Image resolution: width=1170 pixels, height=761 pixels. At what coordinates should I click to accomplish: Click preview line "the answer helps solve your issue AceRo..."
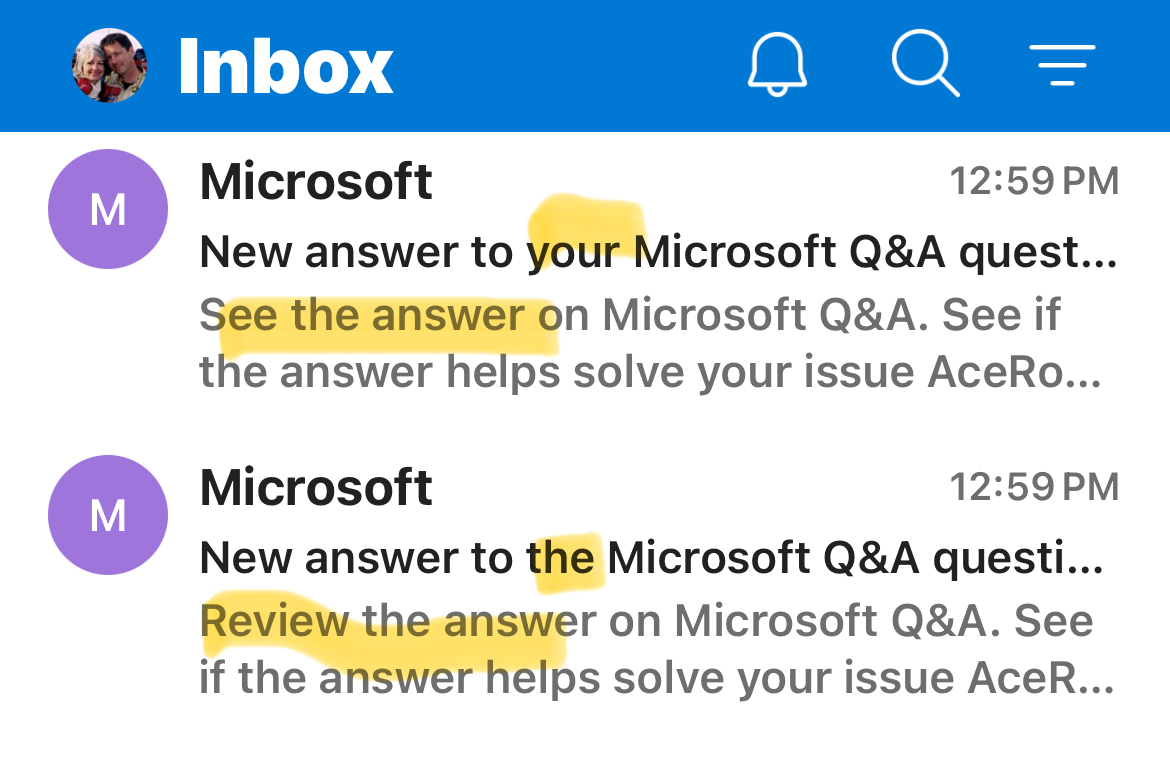tap(650, 372)
